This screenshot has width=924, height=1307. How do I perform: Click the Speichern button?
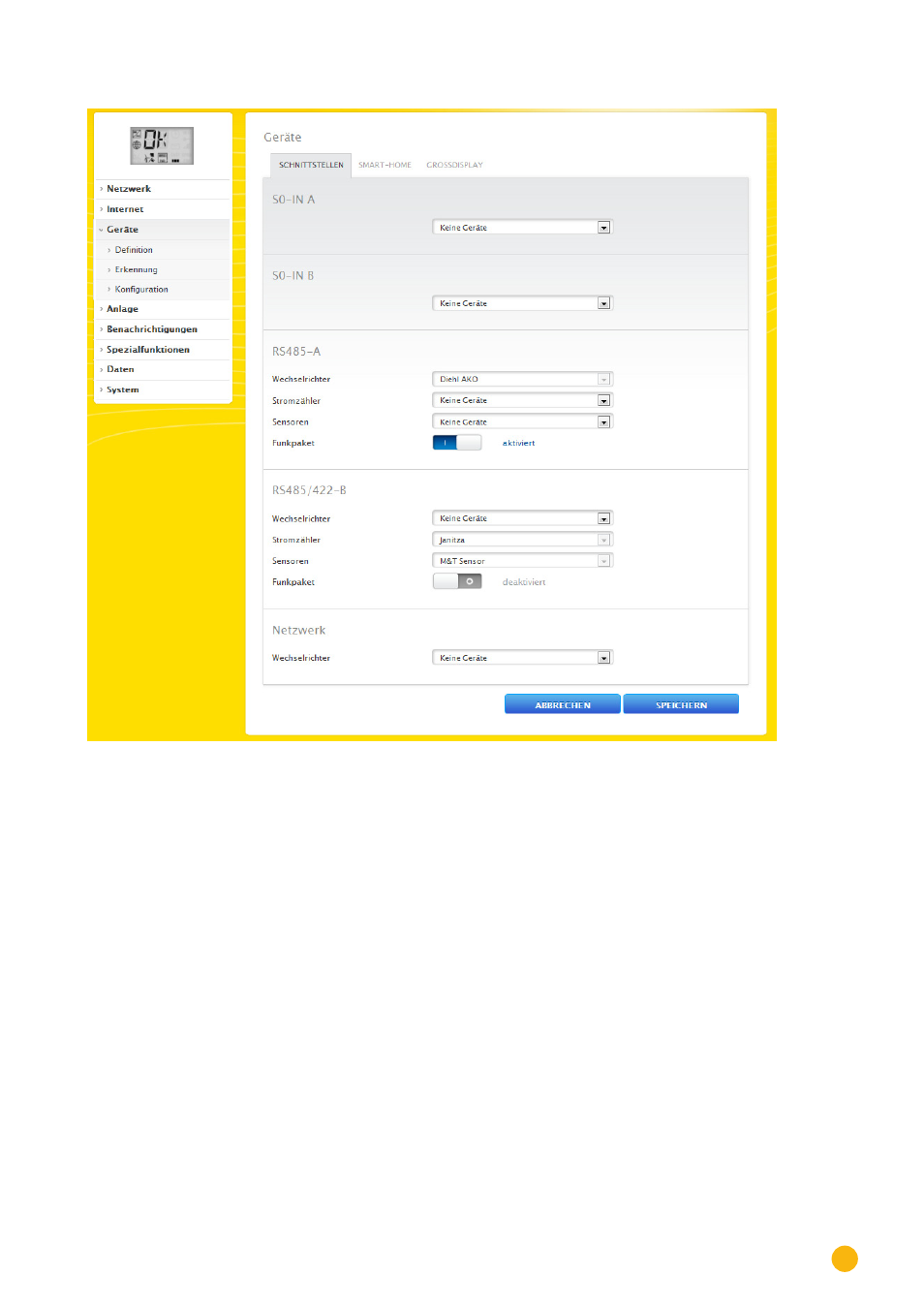pyautogui.click(x=681, y=704)
